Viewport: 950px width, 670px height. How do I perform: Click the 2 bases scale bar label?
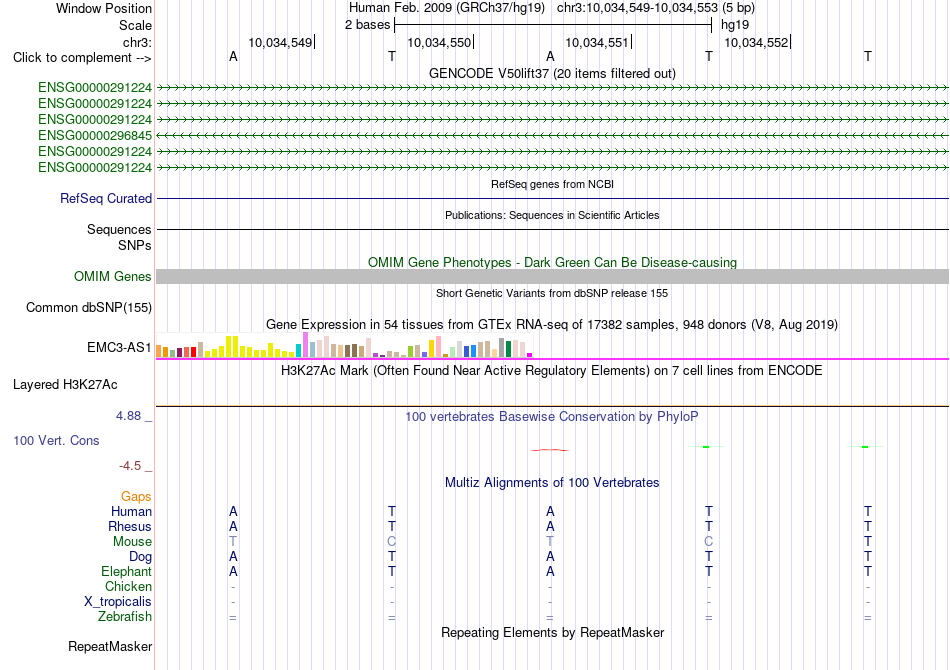tap(367, 25)
